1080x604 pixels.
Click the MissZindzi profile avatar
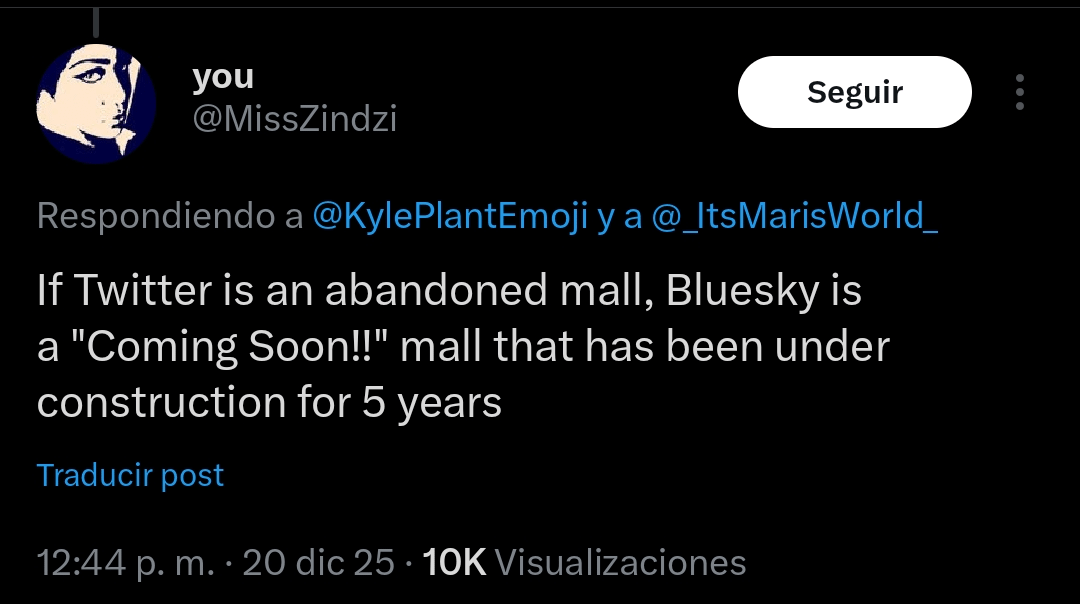[x=96, y=103]
